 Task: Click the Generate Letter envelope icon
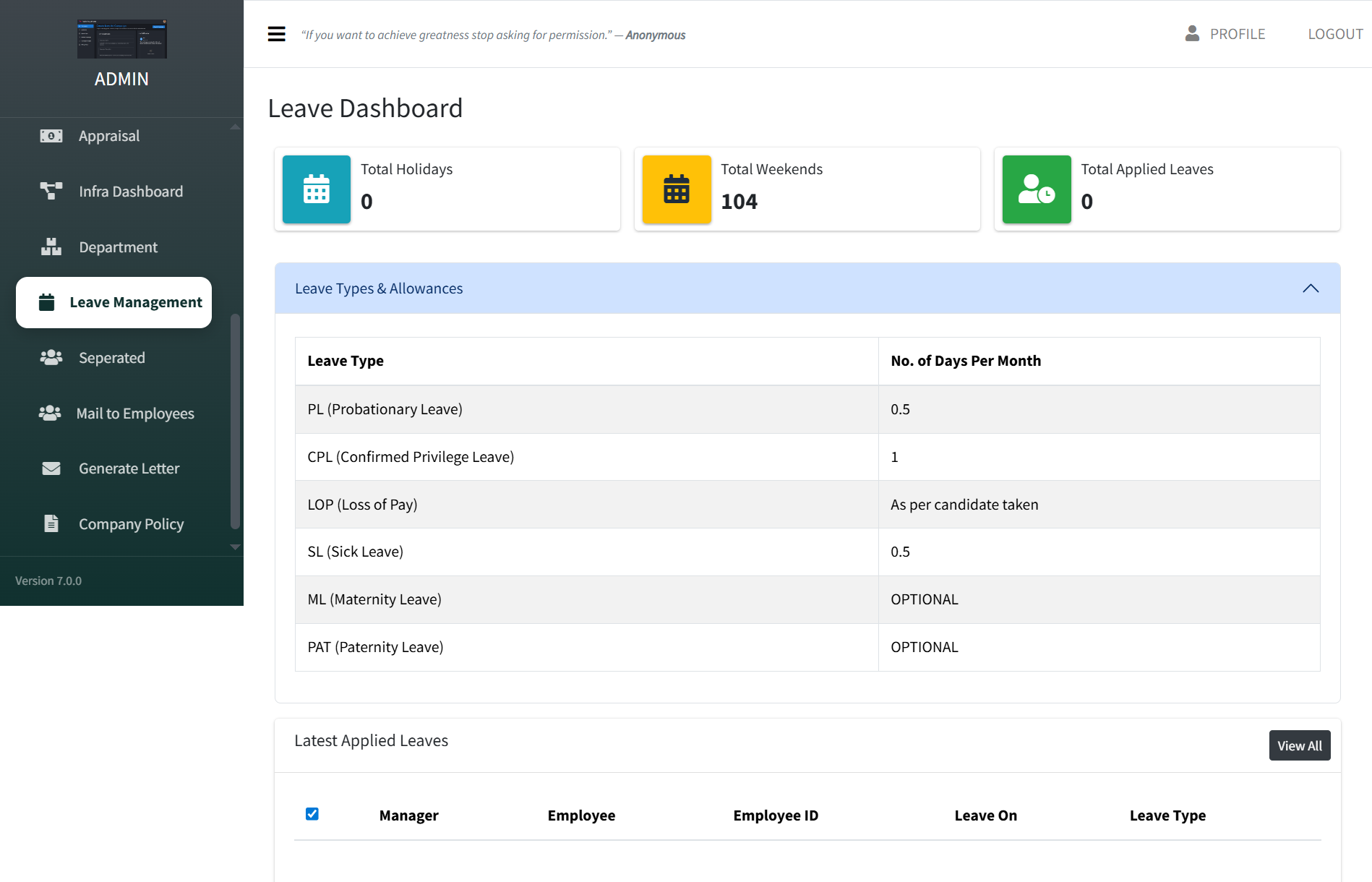(51, 468)
